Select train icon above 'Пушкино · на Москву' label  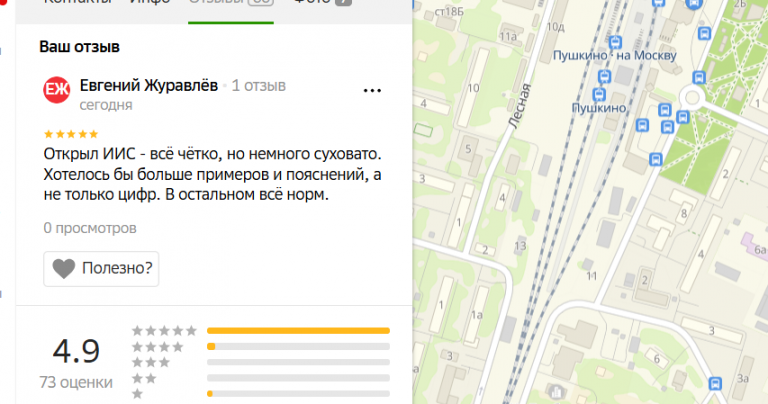coord(616,42)
